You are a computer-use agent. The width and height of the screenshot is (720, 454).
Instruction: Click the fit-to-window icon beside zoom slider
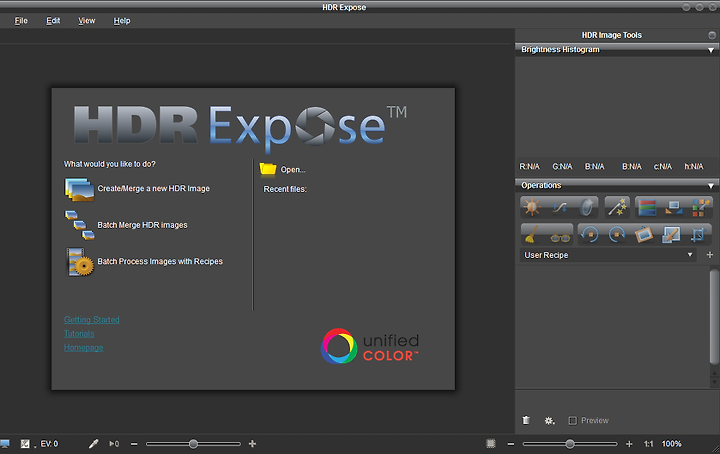491,443
